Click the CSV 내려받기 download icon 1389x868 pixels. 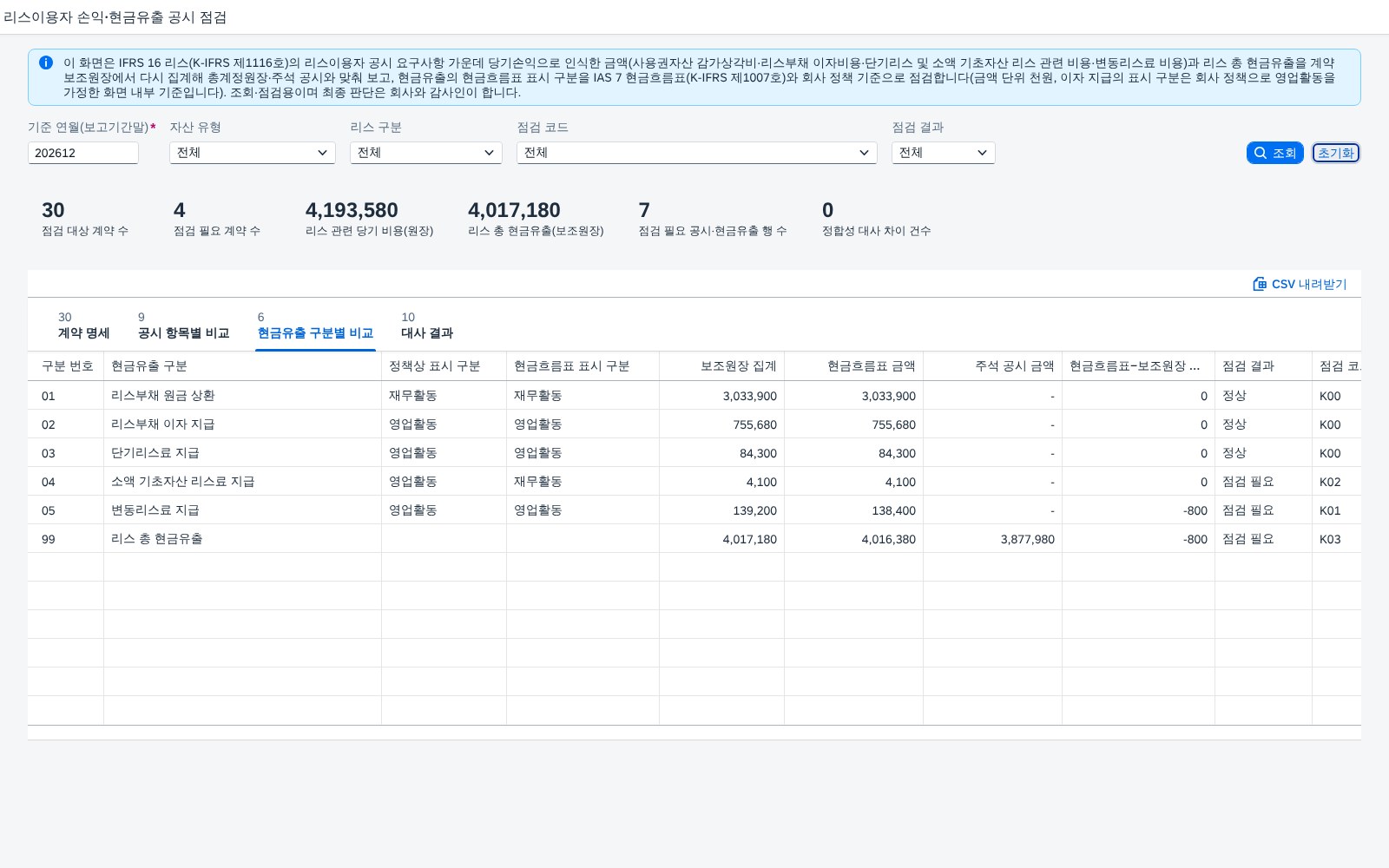tap(1260, 284)
